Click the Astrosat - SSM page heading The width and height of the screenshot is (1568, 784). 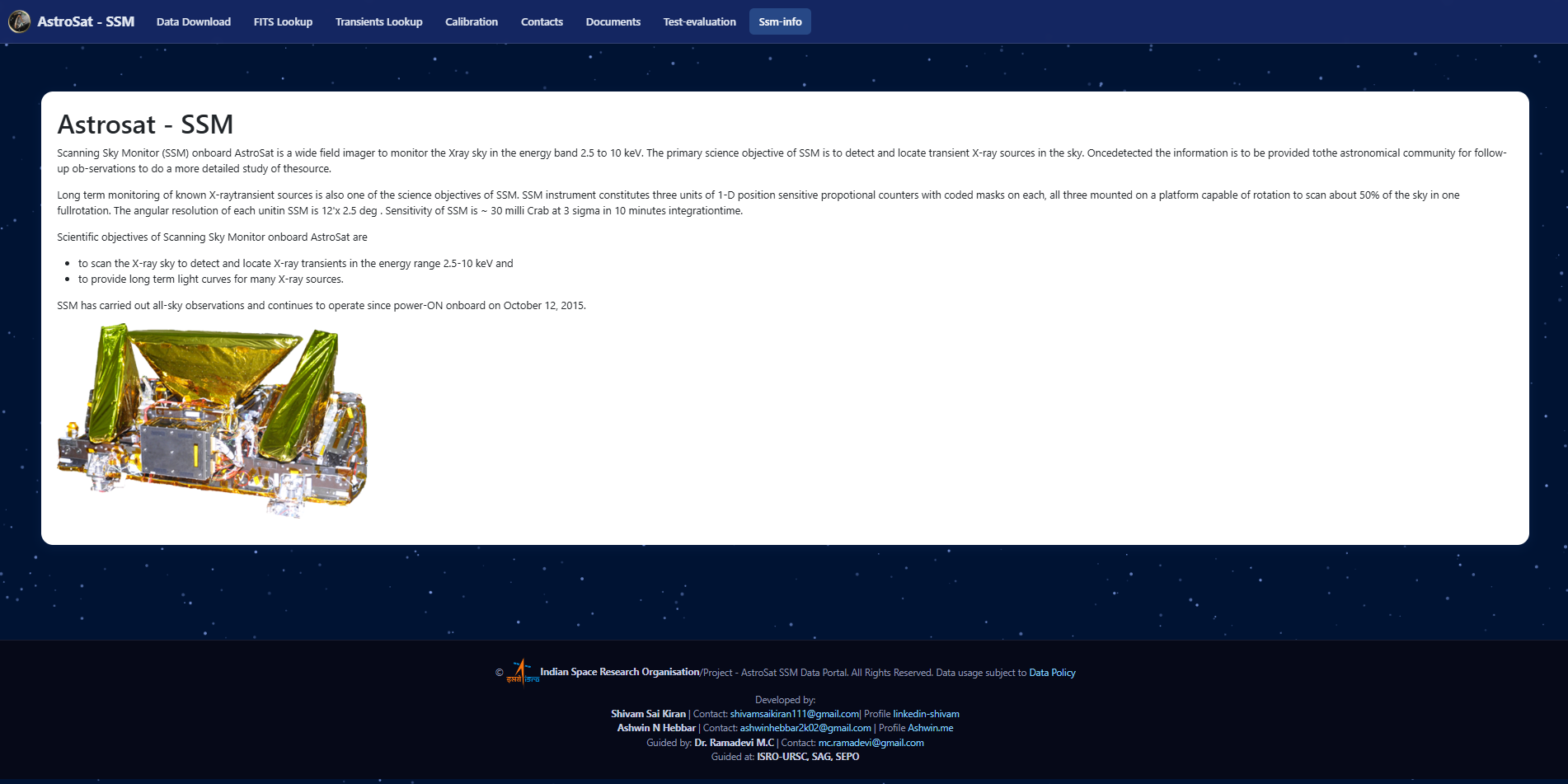click(145, 124)
